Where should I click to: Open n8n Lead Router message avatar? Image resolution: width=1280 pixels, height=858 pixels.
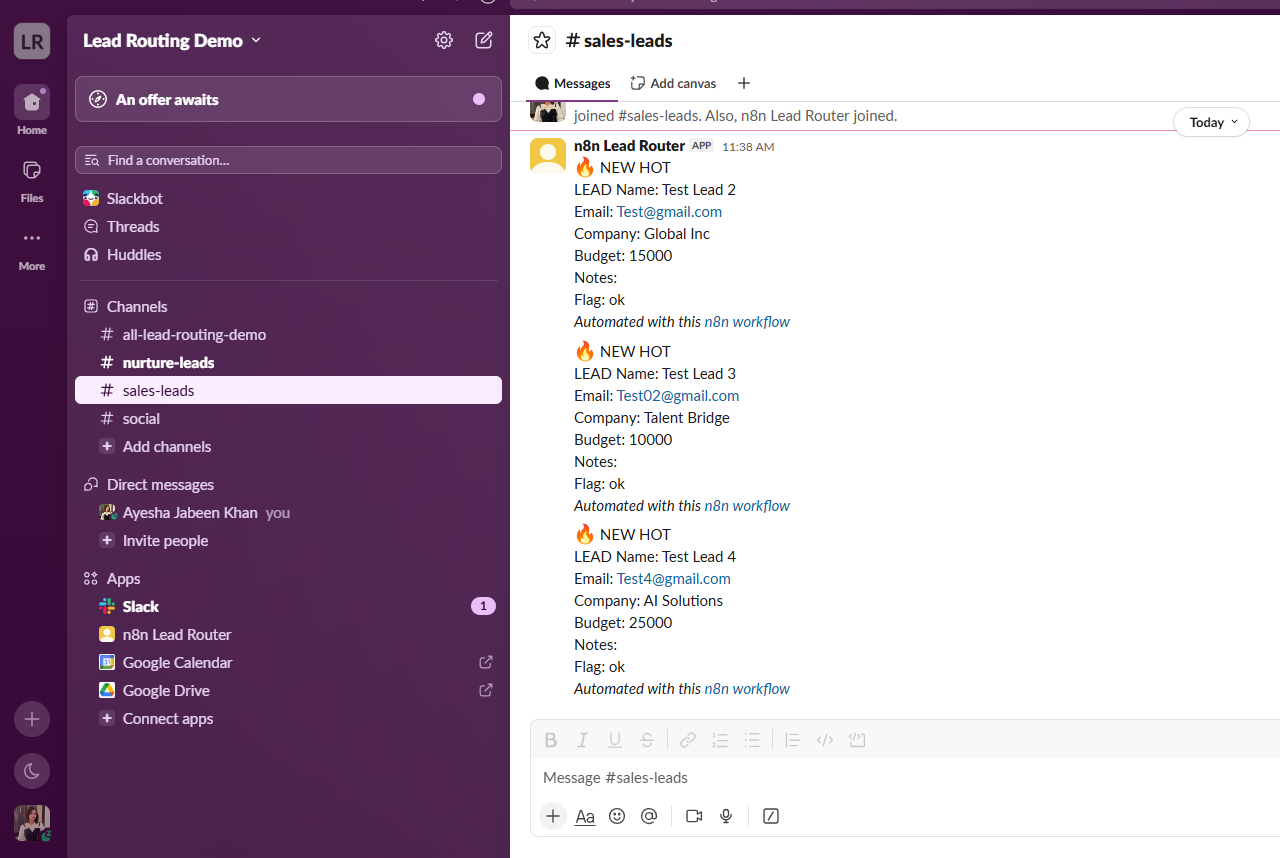click(x=548, y=156)
